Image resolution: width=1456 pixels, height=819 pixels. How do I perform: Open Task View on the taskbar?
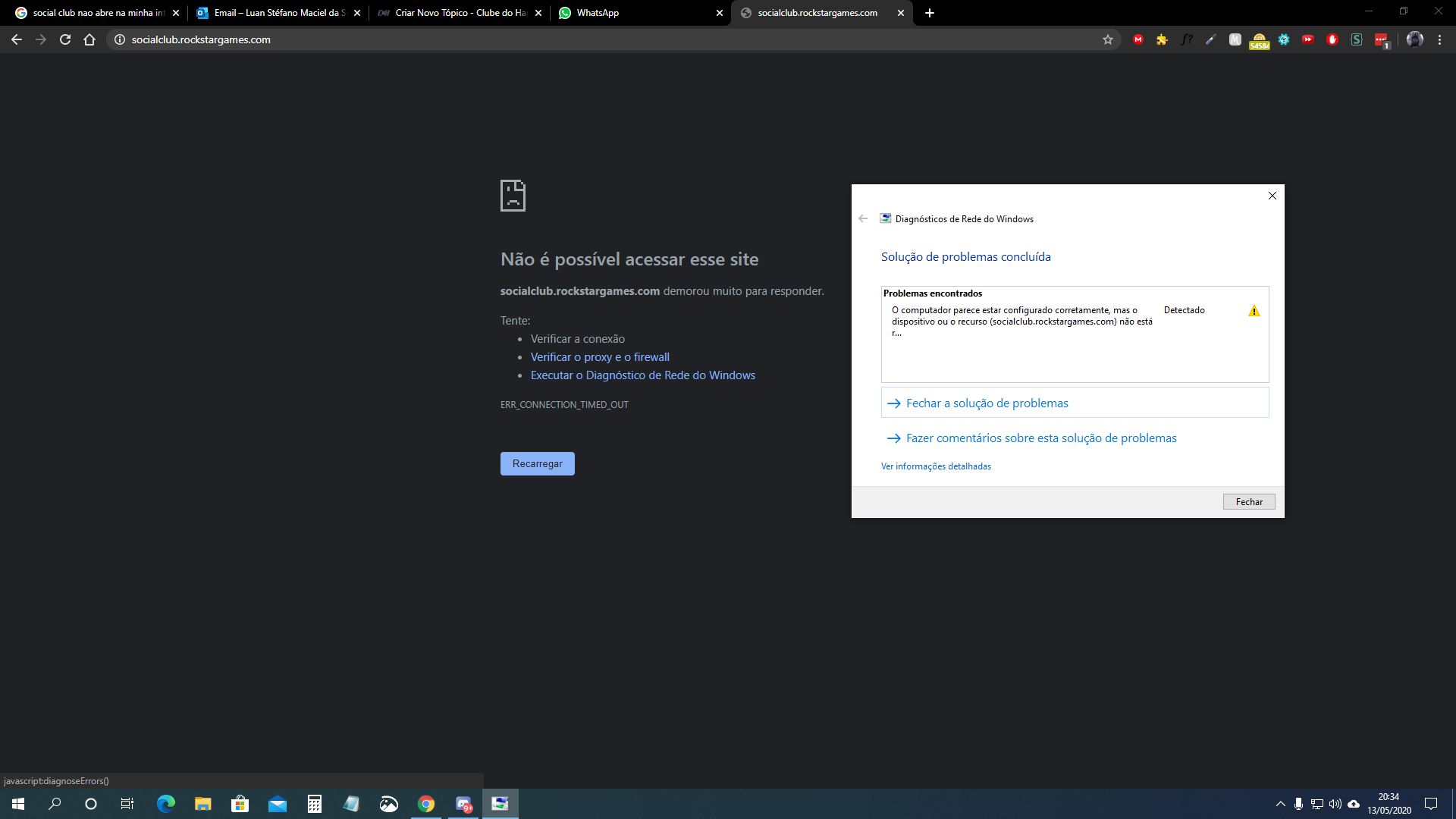point(127,804)
